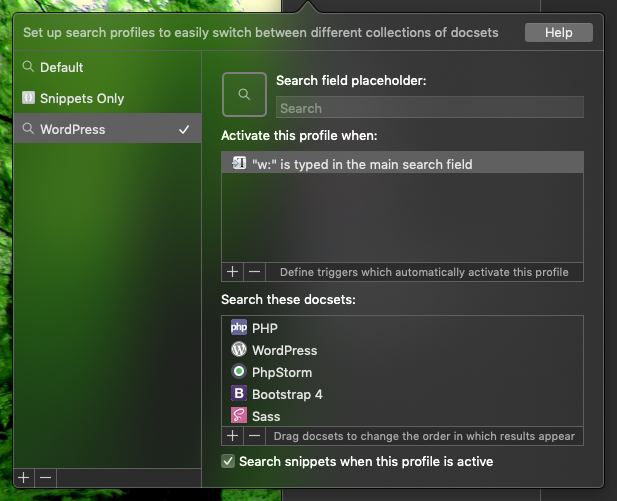
Task: Click the PhpStorm docset icon
Action: (239, 371)
